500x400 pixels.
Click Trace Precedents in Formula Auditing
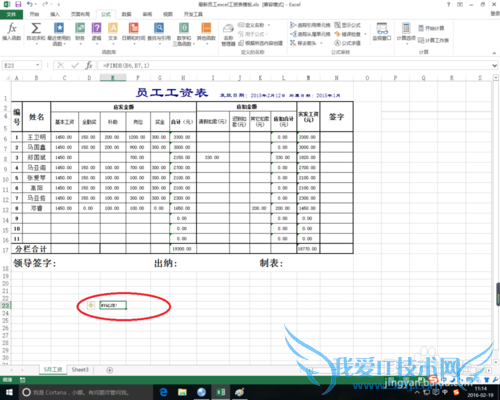[310, 25]
